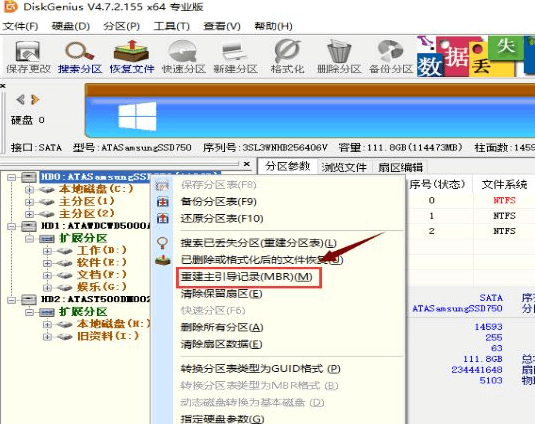This screenshot has width=535, height=424.
Task: Open the 分区(P) menu
Action: [121, 26]
